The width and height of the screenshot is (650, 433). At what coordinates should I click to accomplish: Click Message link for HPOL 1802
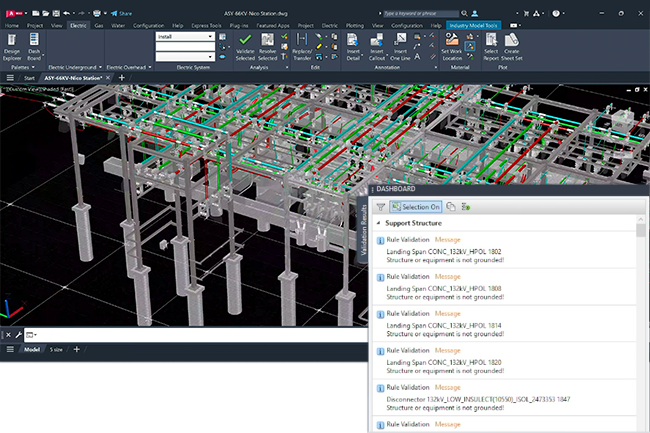(447, 240)
